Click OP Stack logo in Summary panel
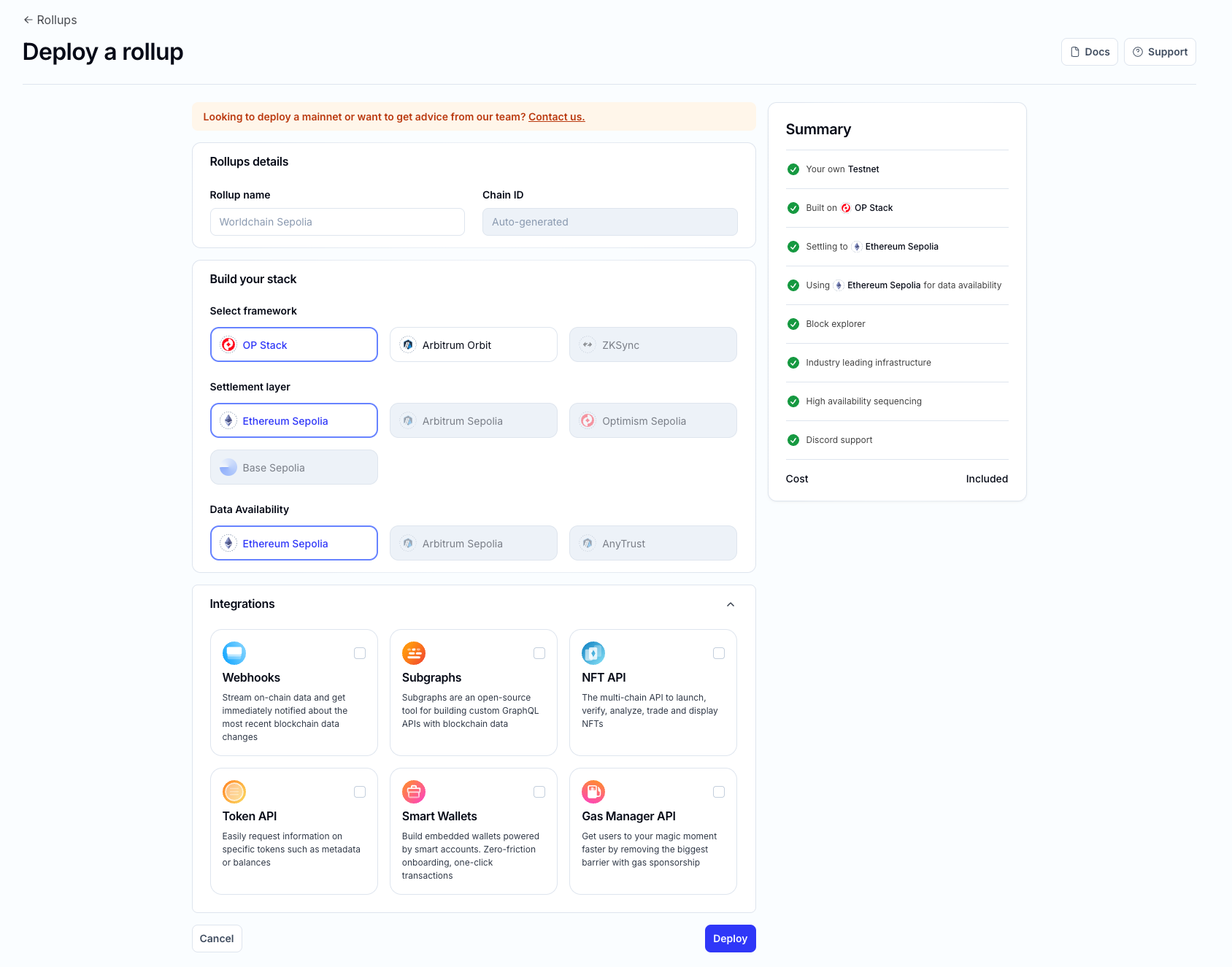1232x967 pixels. [x=846, y=208]
